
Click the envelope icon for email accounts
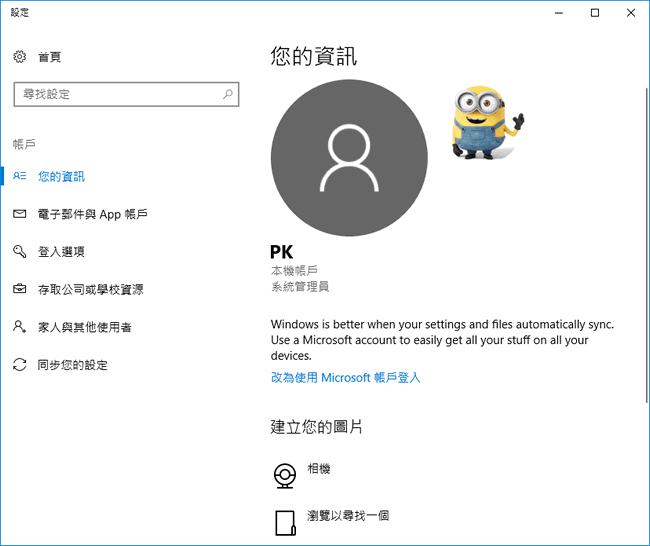click(x=19, y=214)
